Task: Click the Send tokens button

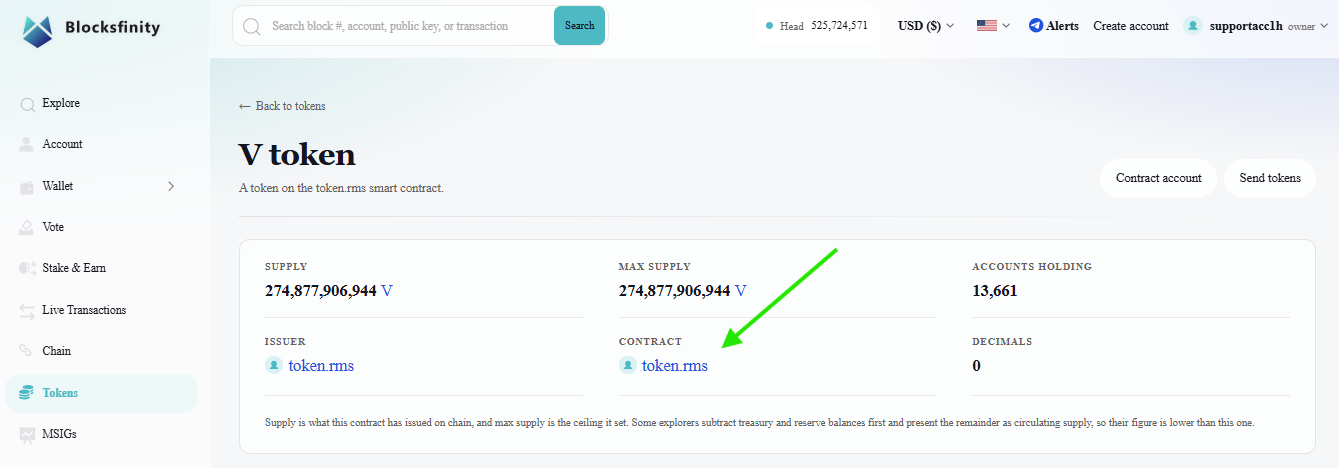Action: point(1270,178)
